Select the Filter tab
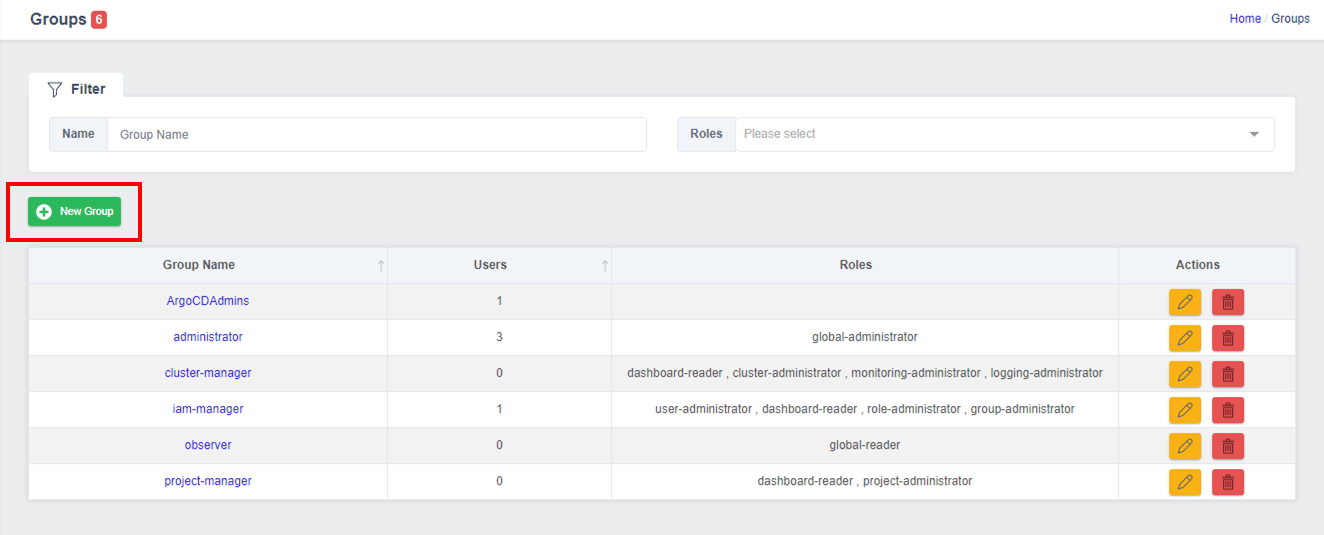The image size is (1324, 535). pos(76,89)
